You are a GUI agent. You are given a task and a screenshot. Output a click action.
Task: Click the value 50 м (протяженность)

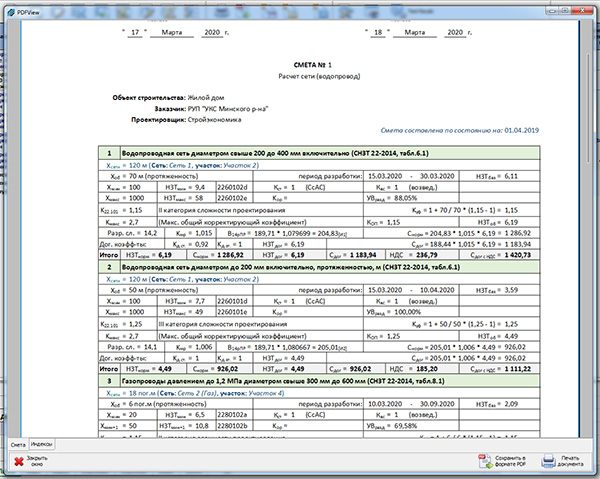163,290
